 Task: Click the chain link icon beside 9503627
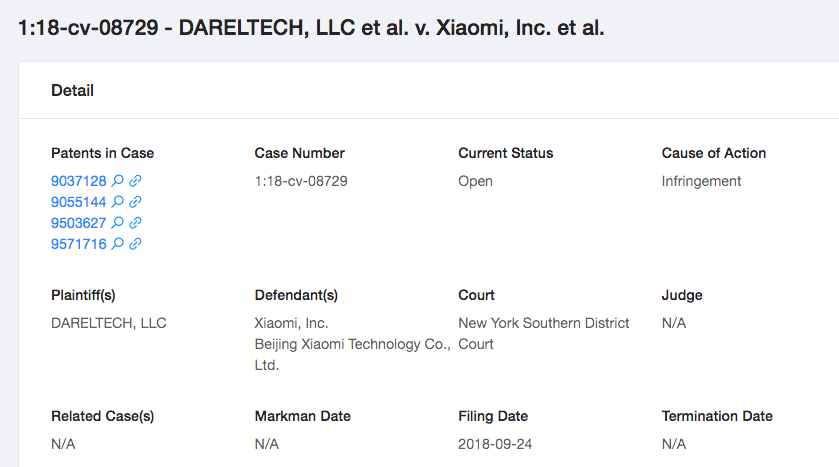pos(135,223)
